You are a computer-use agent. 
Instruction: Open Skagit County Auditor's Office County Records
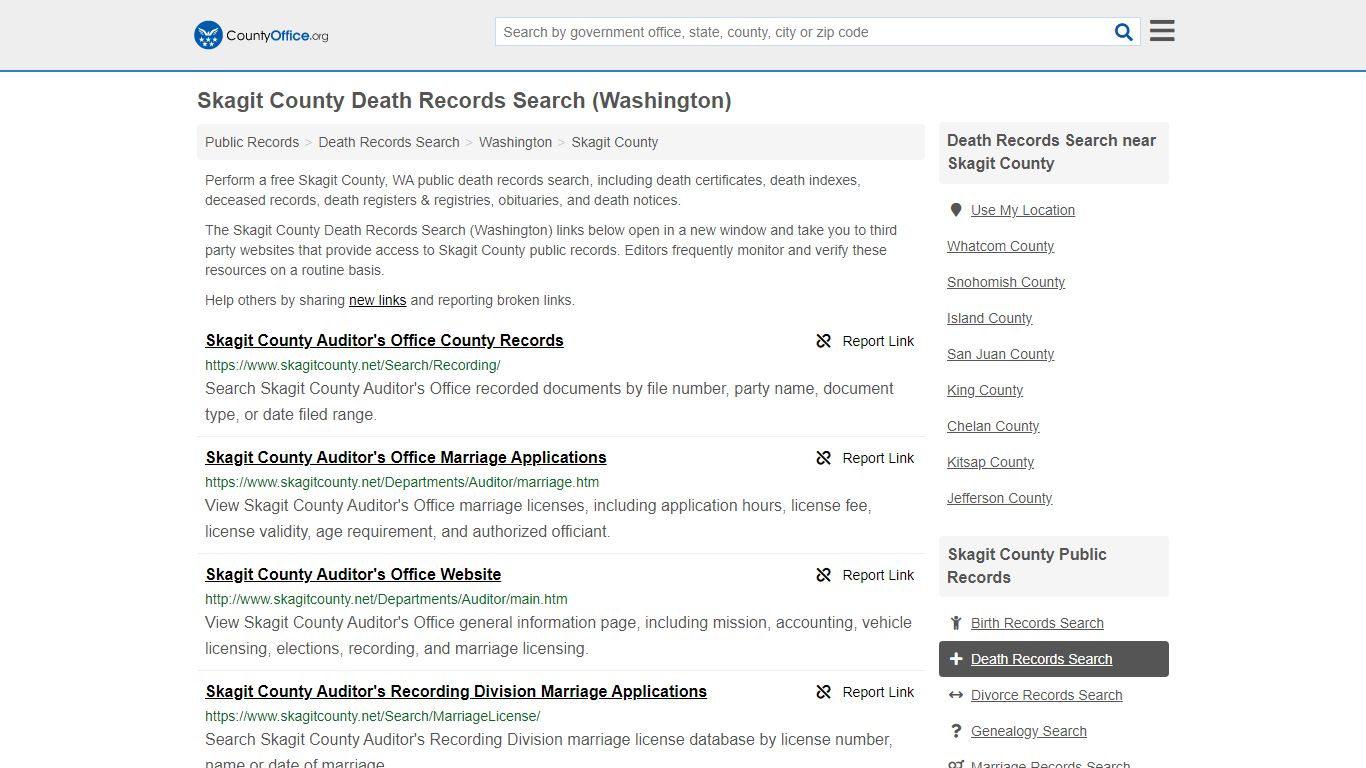[385, 340]
